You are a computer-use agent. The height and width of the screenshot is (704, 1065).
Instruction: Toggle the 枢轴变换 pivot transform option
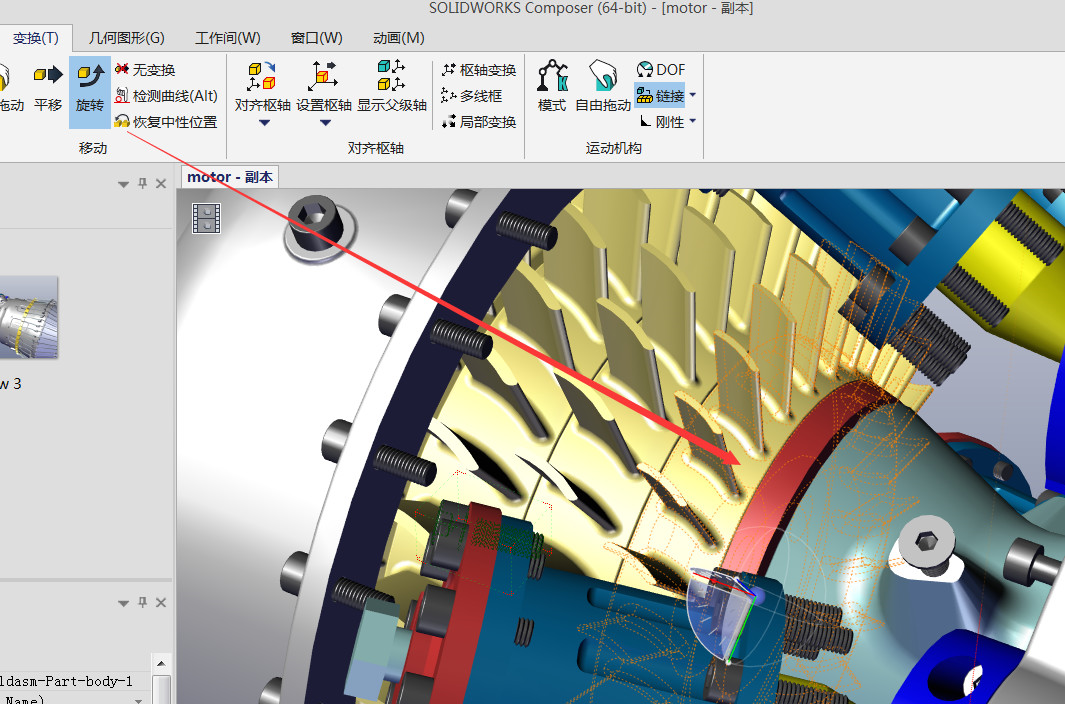click(x=479, y=70)
